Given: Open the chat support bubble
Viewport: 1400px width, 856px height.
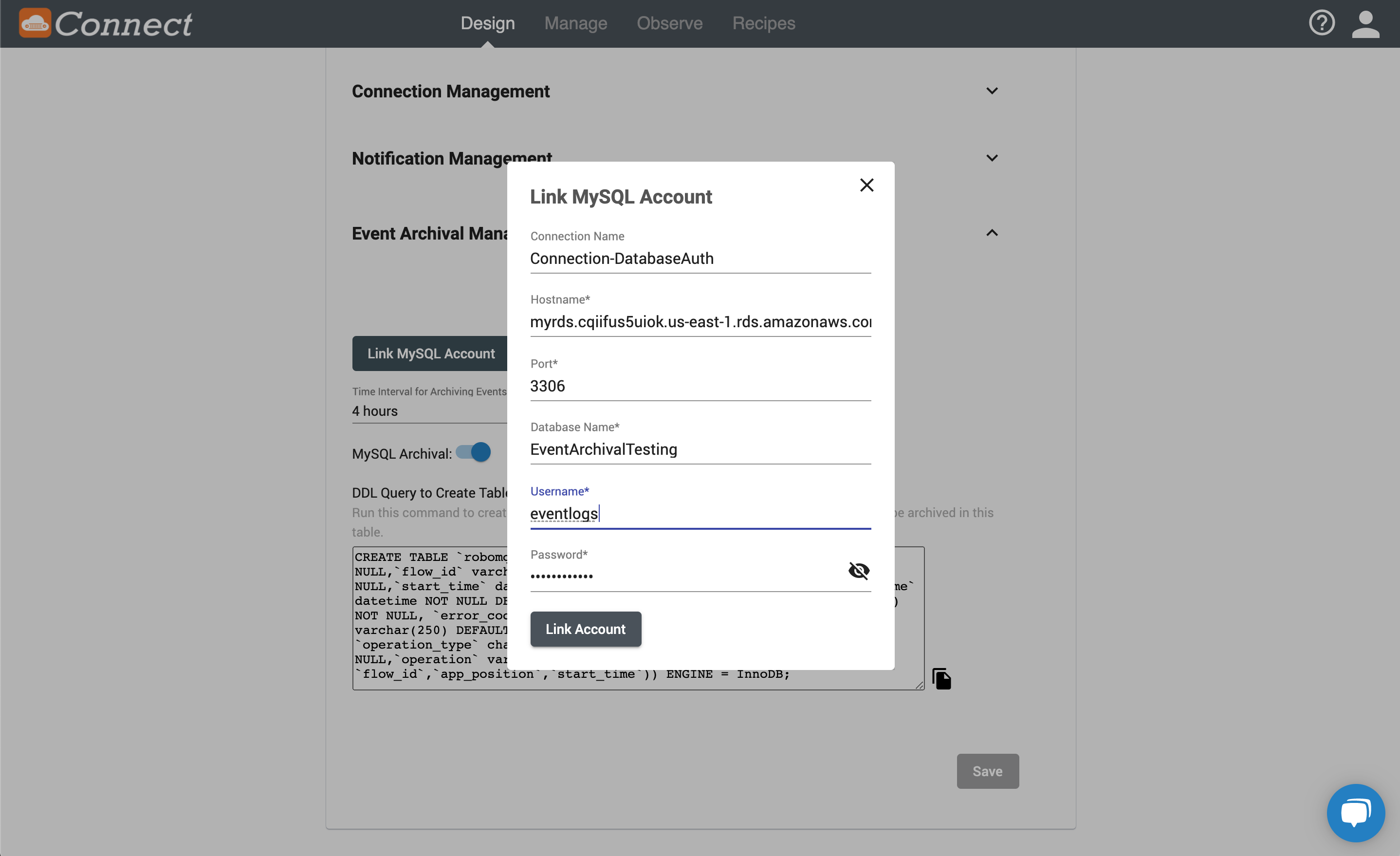Looking at the screenshot, I should pyautogui.click(x=1356, y=812).
